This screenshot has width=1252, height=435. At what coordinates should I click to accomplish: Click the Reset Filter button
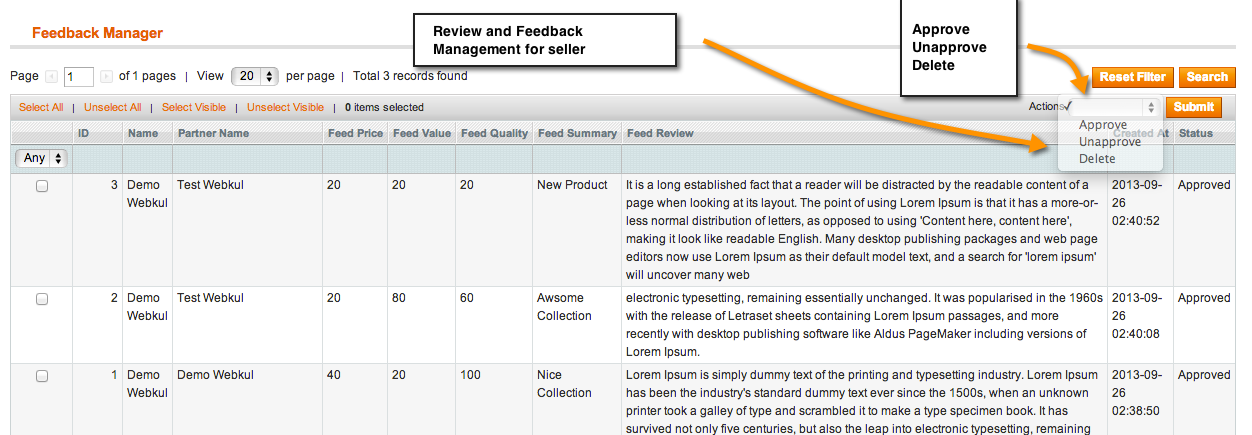[1133, 77]
